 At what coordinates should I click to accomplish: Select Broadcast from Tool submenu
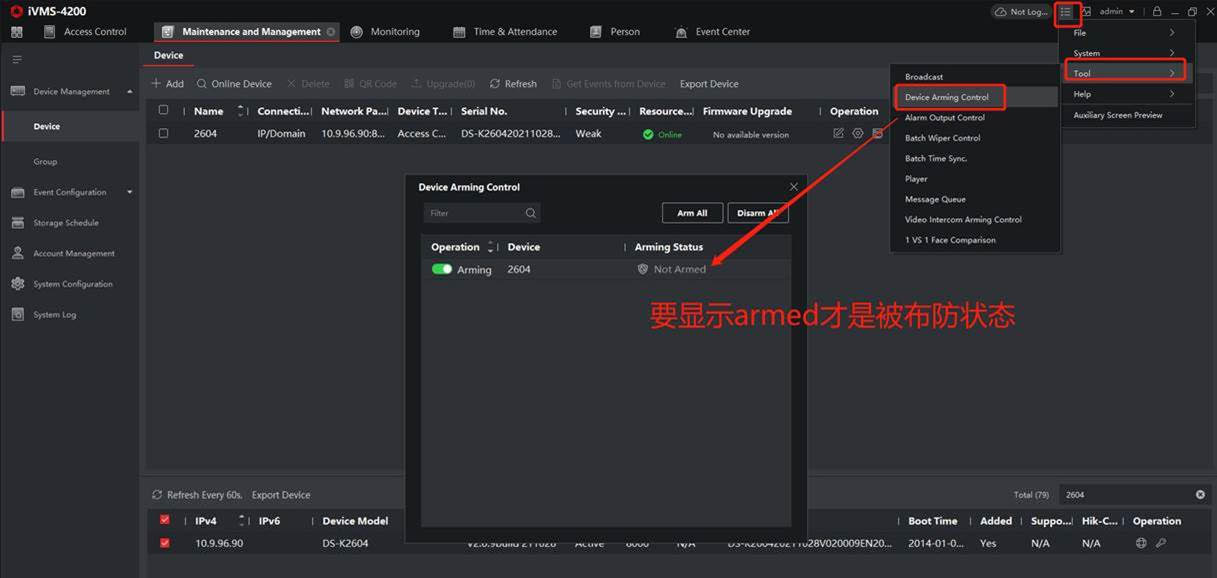coord(924,77)
